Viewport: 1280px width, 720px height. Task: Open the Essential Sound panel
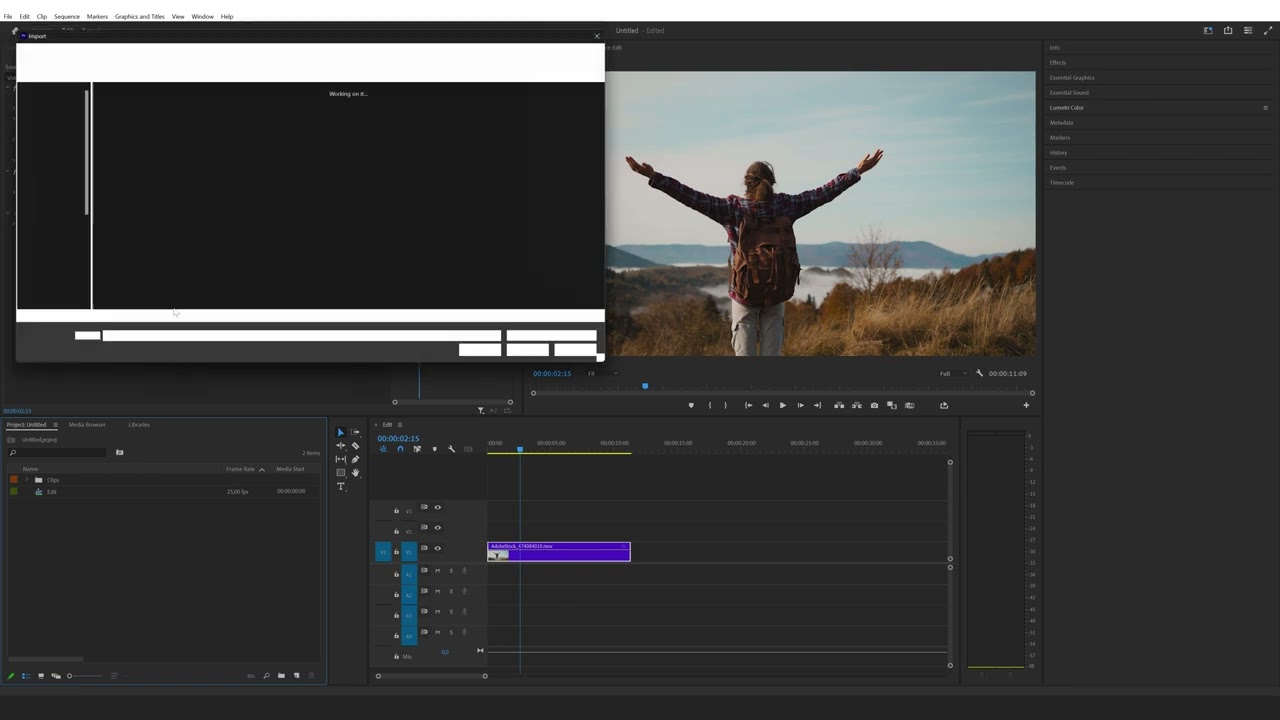tap(1069, 93)
